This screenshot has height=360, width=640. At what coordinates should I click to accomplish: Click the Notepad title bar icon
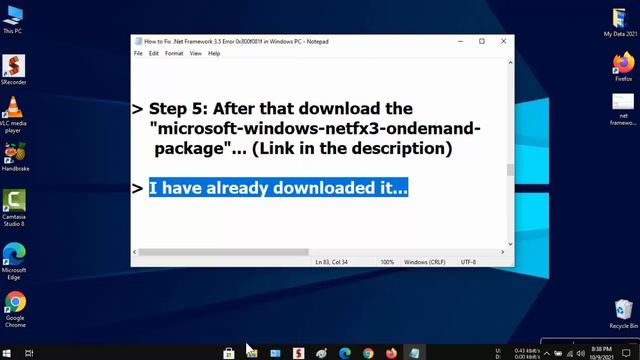pos(138,41)
